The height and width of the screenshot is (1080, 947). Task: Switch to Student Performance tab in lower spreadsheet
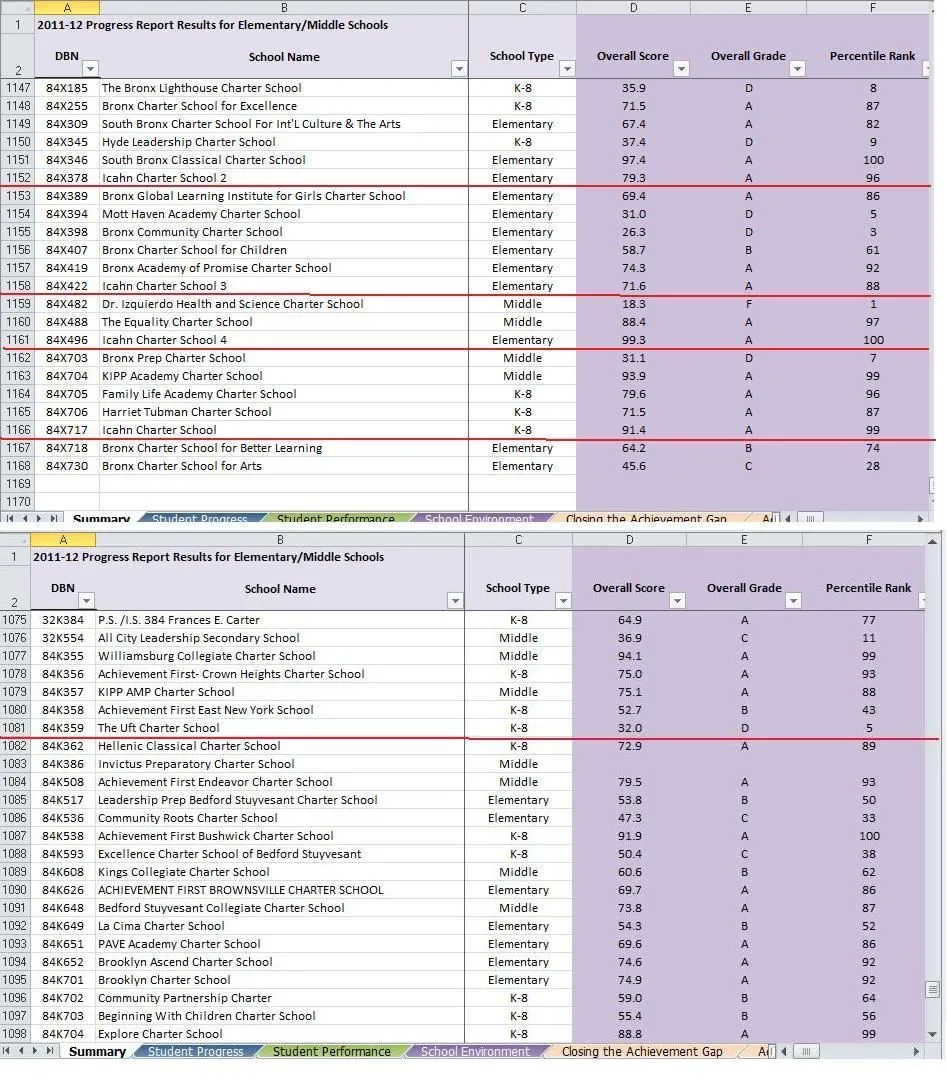pos(331,1052)
